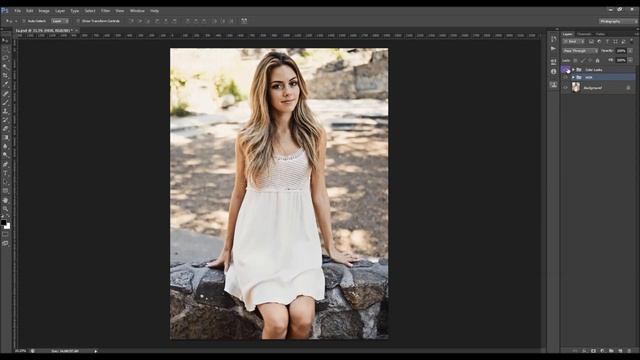
Task: Open the Photography workspace dropdown
Action: [x=617, y=21]
